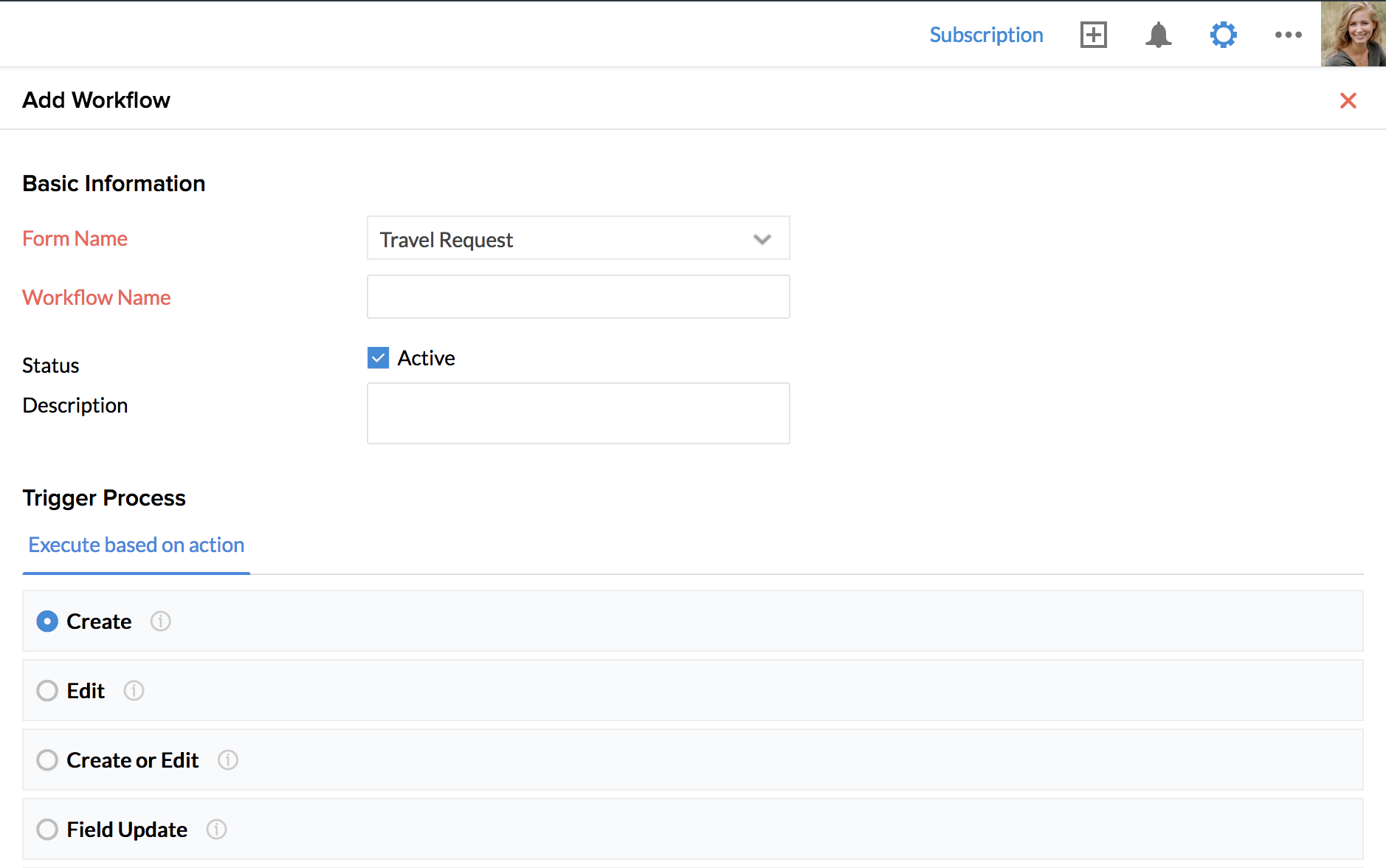Click the Form Name label
1386x868 pixels.
tap(75, 238)
